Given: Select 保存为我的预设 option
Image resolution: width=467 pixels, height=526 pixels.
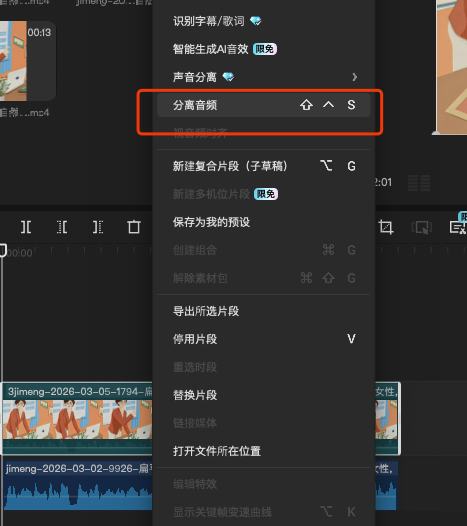Looking at the screenshot, I should point(263,222).
